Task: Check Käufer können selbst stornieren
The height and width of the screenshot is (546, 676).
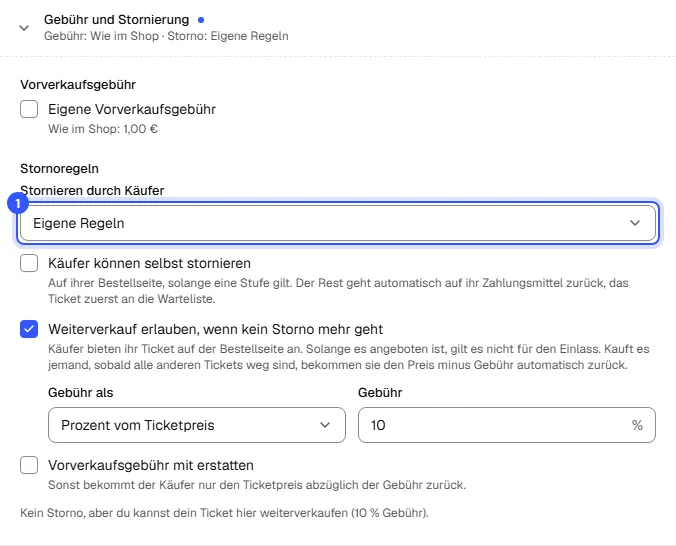Action: click(x=29, y=263)
